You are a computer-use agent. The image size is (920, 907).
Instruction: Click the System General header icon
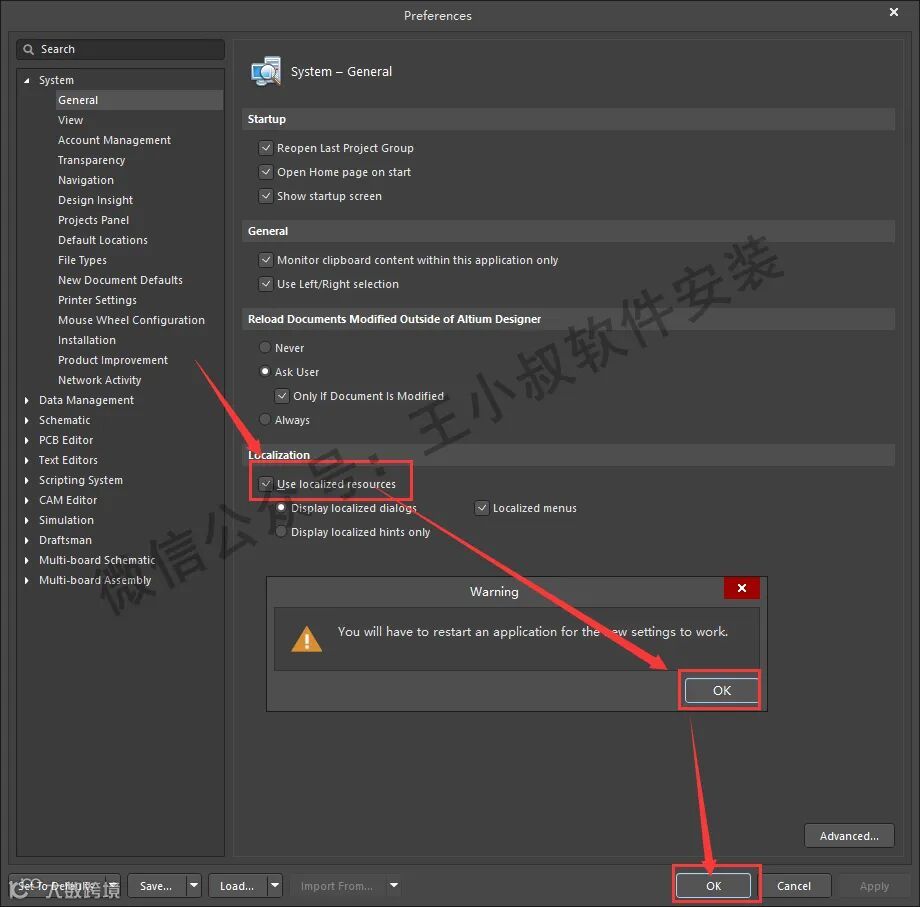coord(266,72)
